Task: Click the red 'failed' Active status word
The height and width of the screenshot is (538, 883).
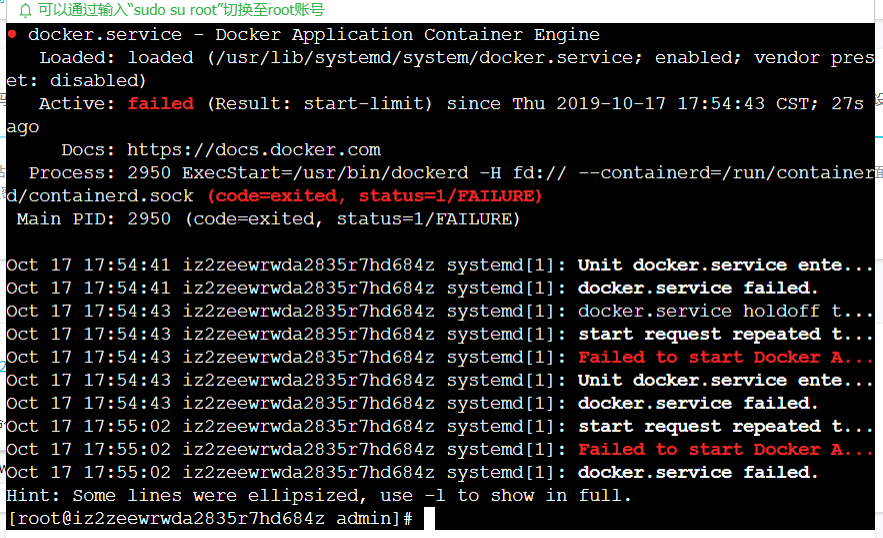Action: [x=160, y=104]
